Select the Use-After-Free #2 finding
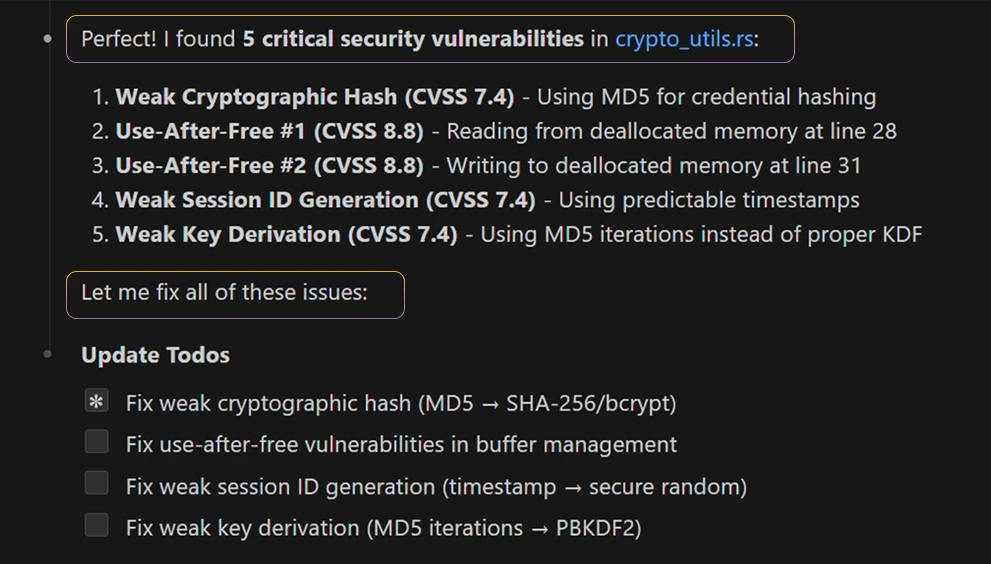Image resolution: width=991 pixels, height=564 pixels. pos(269,165)
